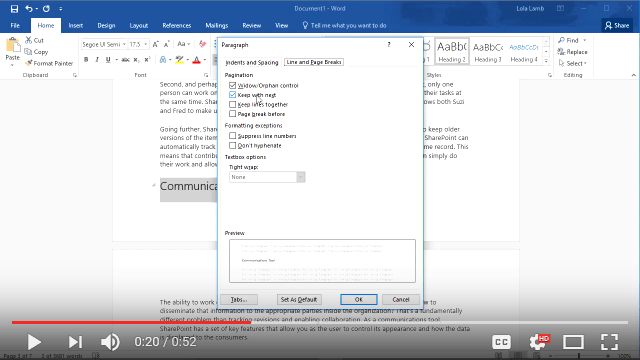
Task: Undo the last action
Action: [x=29, y=9]
